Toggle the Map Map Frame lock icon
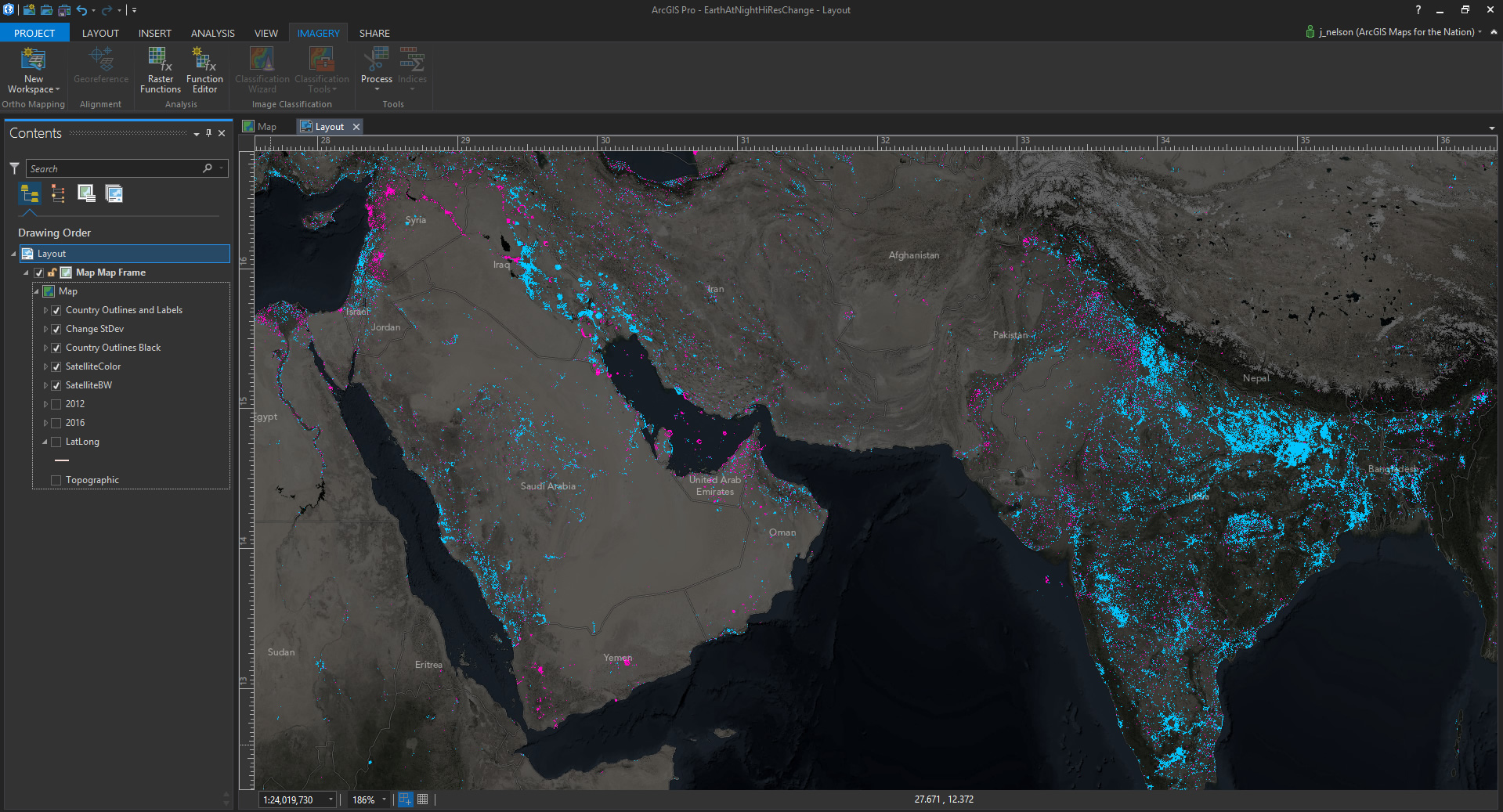1503x812 pixels. (52, 272)
